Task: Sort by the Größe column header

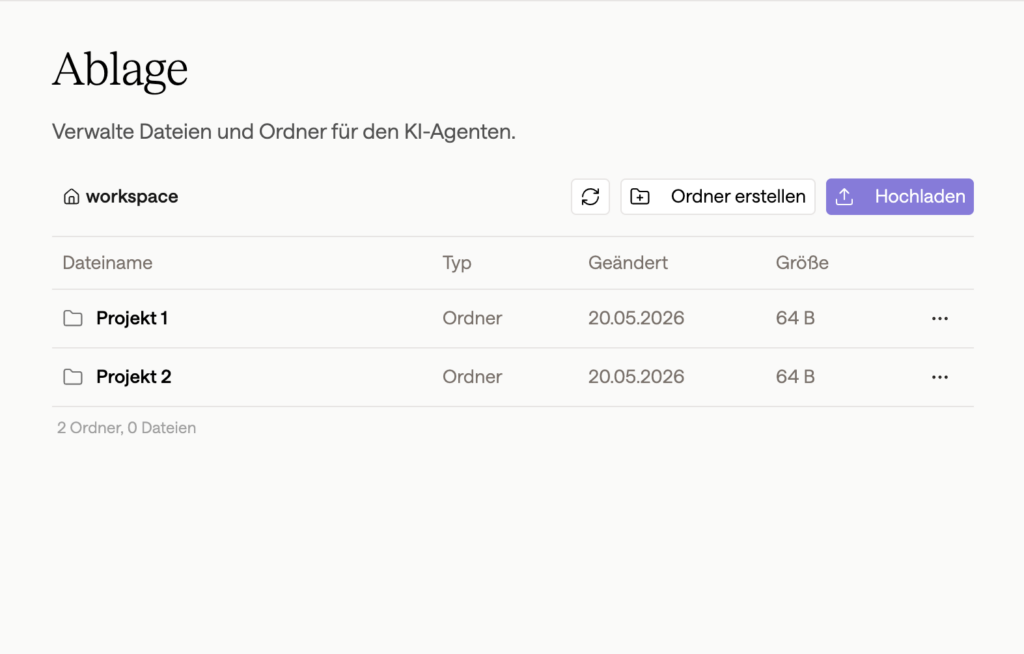Action: (802, 263)
